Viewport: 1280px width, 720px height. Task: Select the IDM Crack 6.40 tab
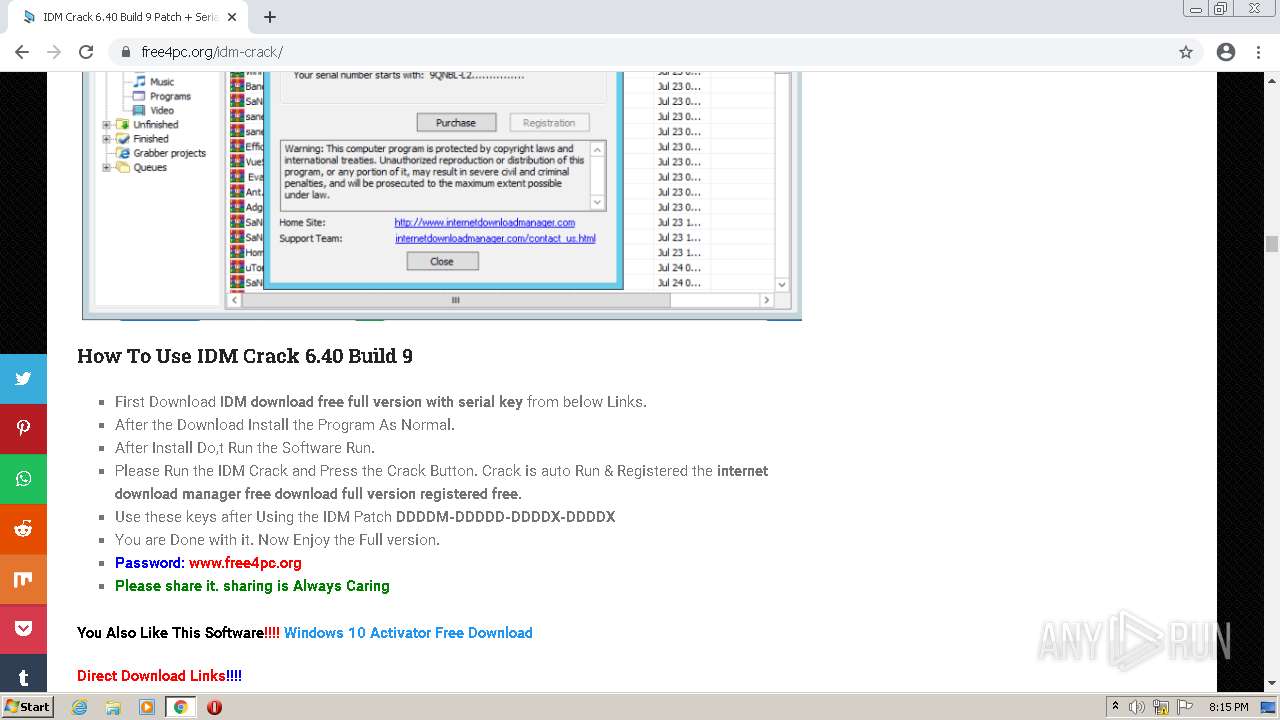(129, 17)
